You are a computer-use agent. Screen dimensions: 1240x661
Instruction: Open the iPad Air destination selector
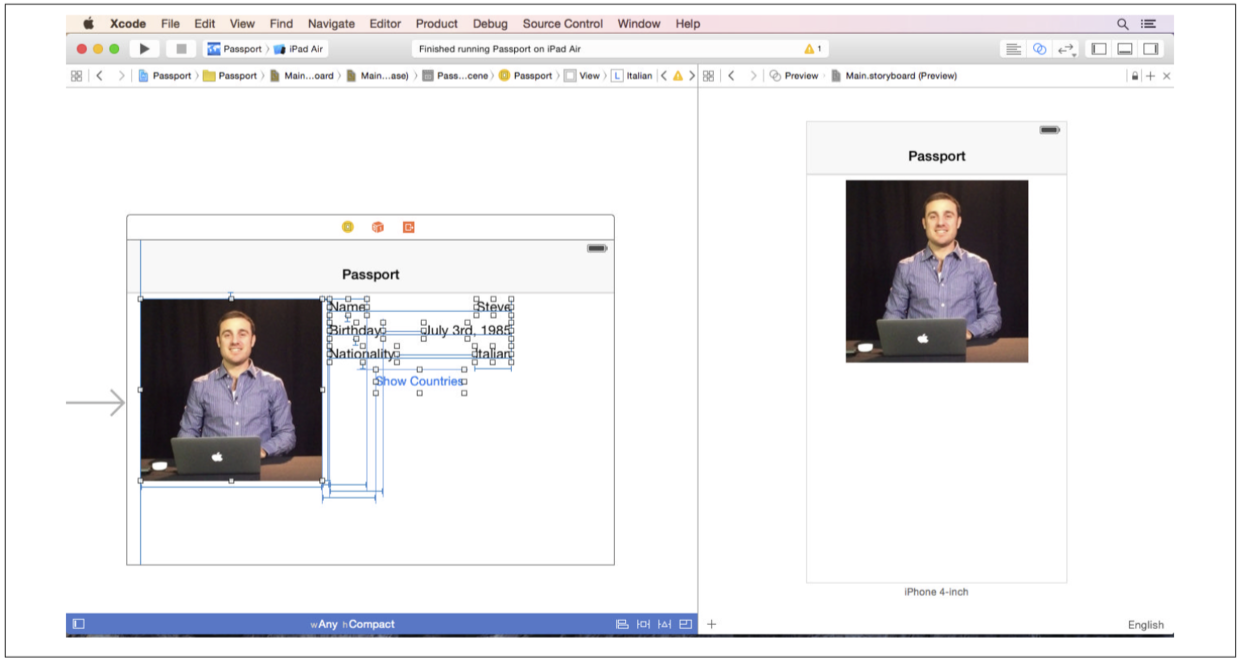[x=301, y=49]
